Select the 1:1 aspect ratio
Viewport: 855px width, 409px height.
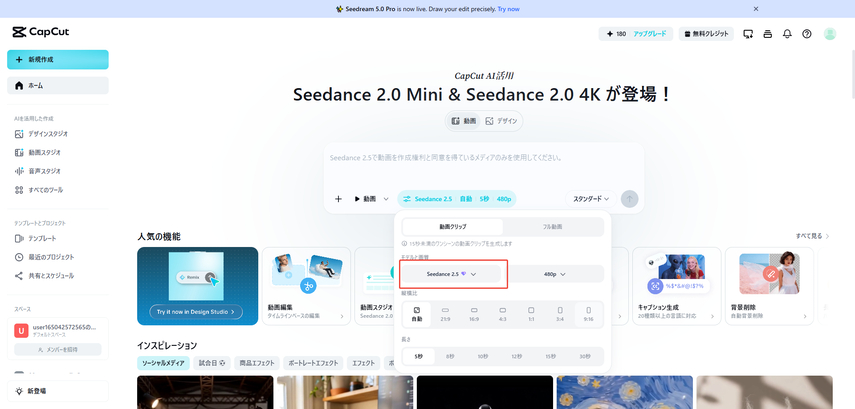[531, 314]
